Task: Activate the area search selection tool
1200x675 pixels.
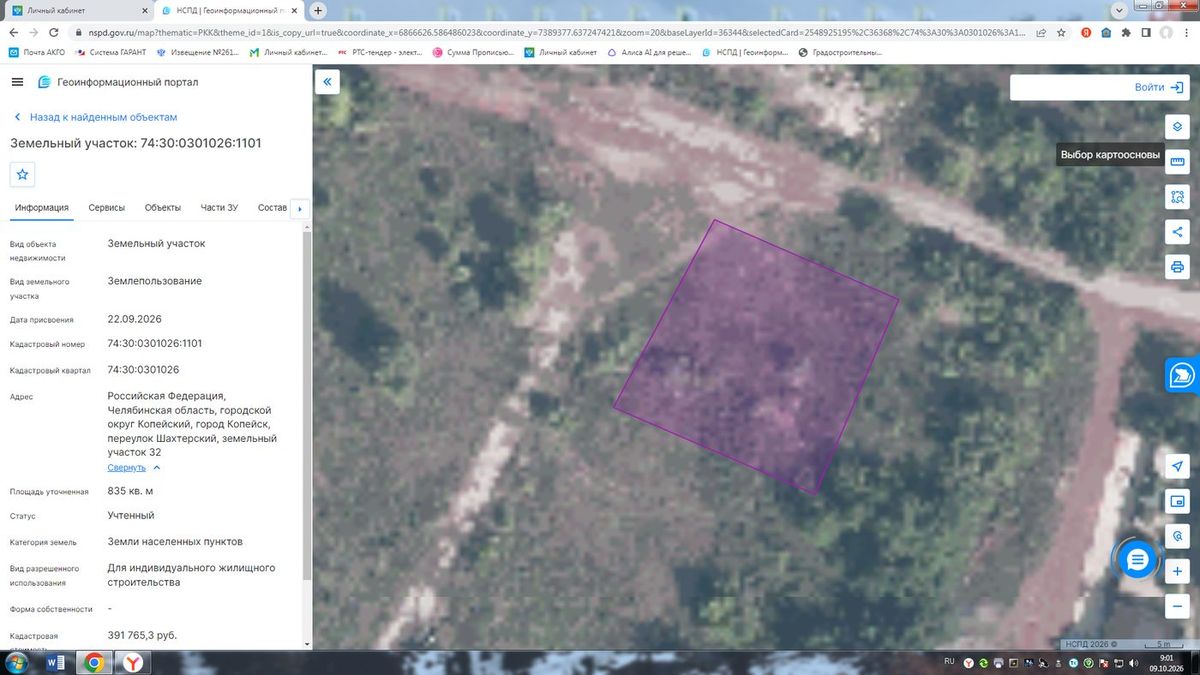Action: coord(1177,197)
